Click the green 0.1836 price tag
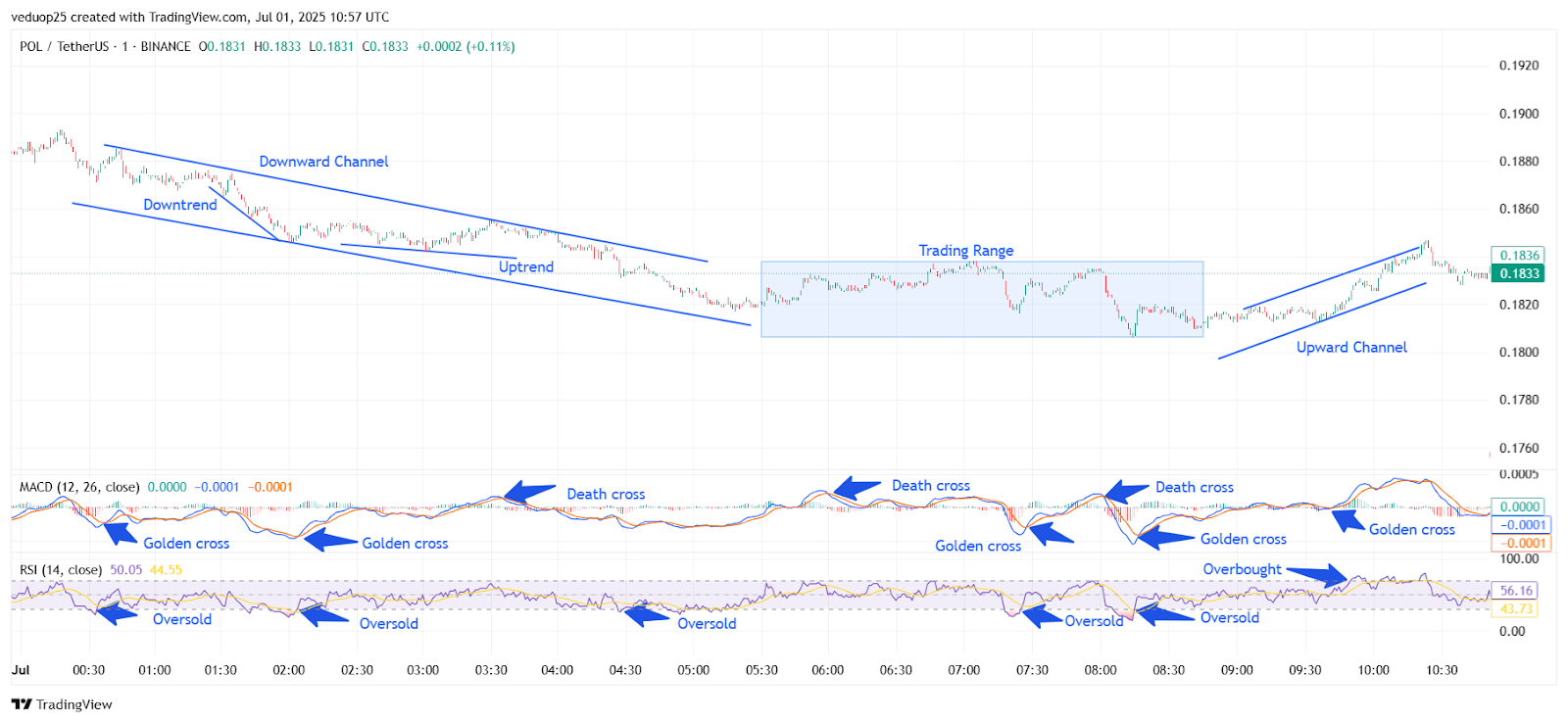1568x723 pixels. pos(1518,255)
